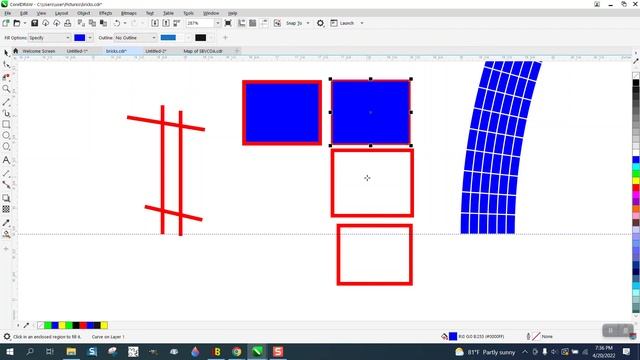Open the blue fill color dropdown
The height and width of the screenshot is (360, 640).
point(90,38)
